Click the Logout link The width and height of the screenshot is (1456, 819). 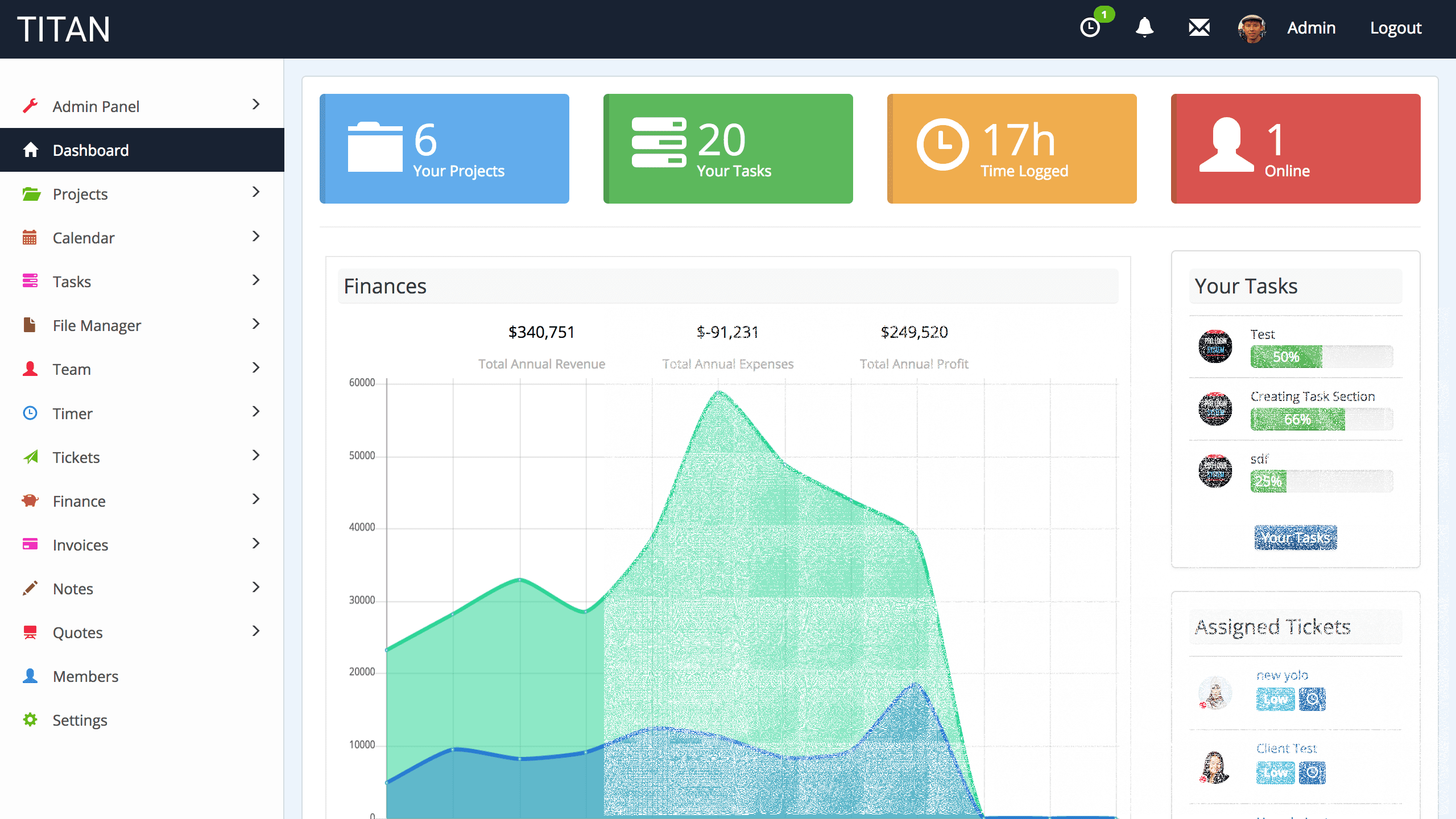[x=1395, y=28]
